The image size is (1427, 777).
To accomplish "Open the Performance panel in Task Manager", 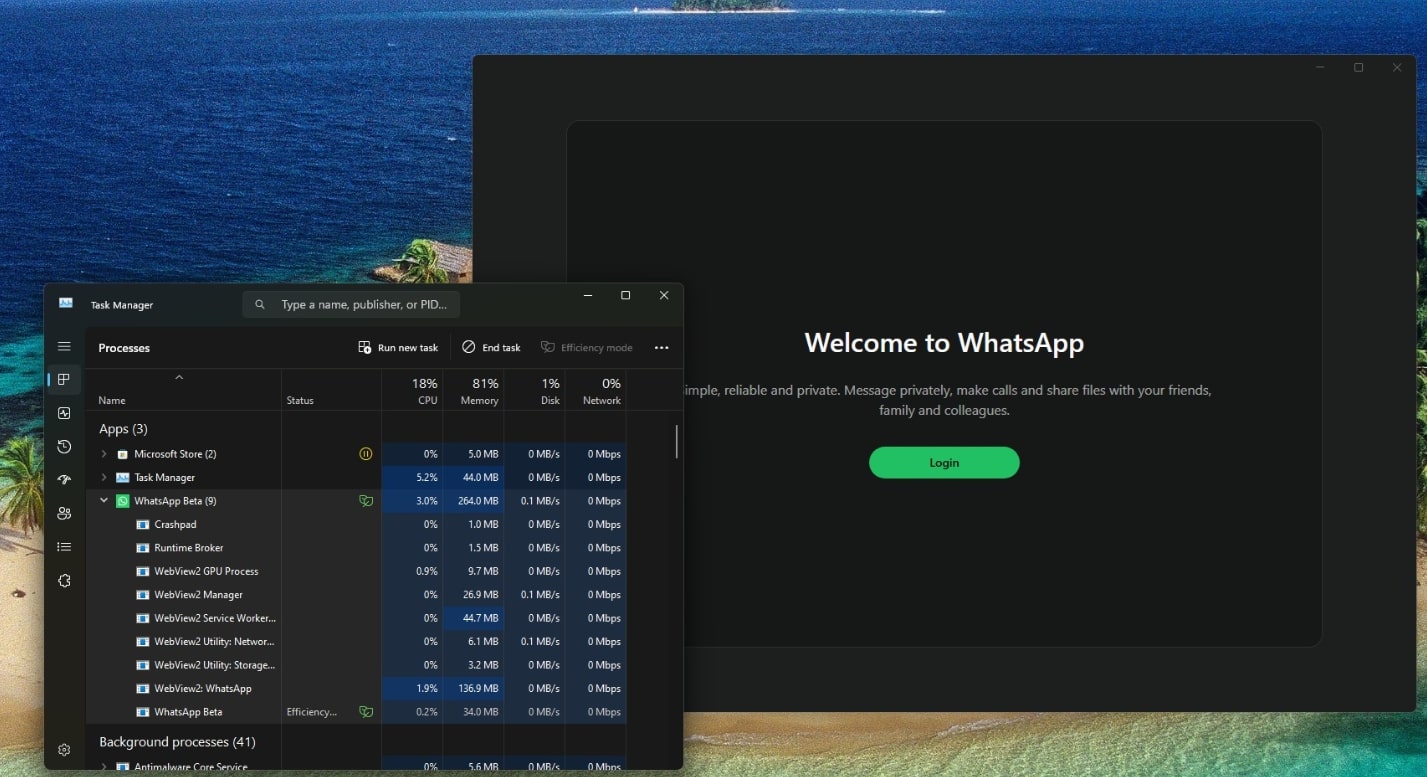I will point(64,413).
